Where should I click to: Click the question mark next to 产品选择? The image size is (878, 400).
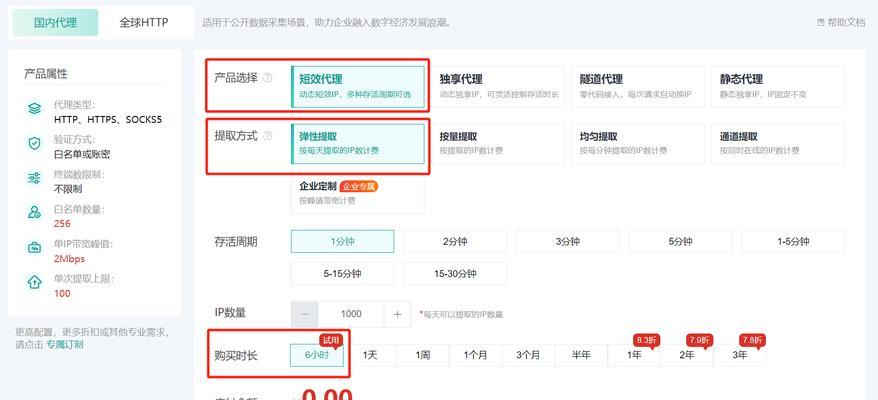tap(267, 78)
